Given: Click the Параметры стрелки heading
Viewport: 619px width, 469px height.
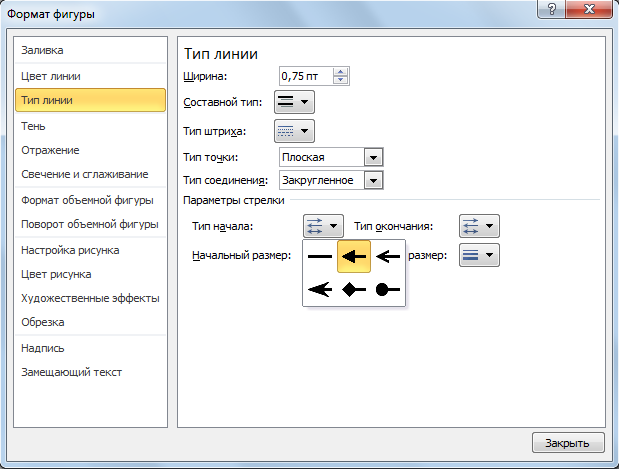Looking at the screenshot, I should click(x=234, y=201).
